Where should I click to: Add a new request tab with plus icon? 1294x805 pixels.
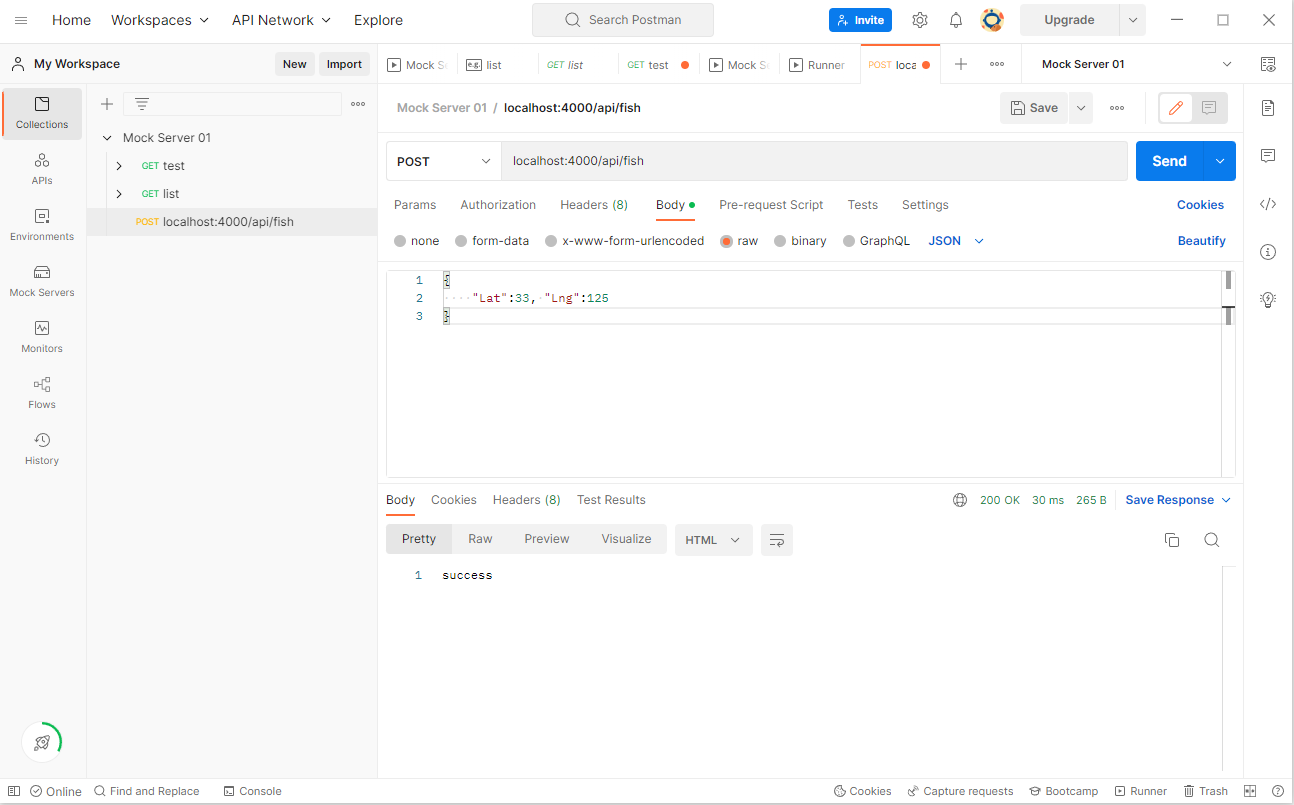point(961,64)
